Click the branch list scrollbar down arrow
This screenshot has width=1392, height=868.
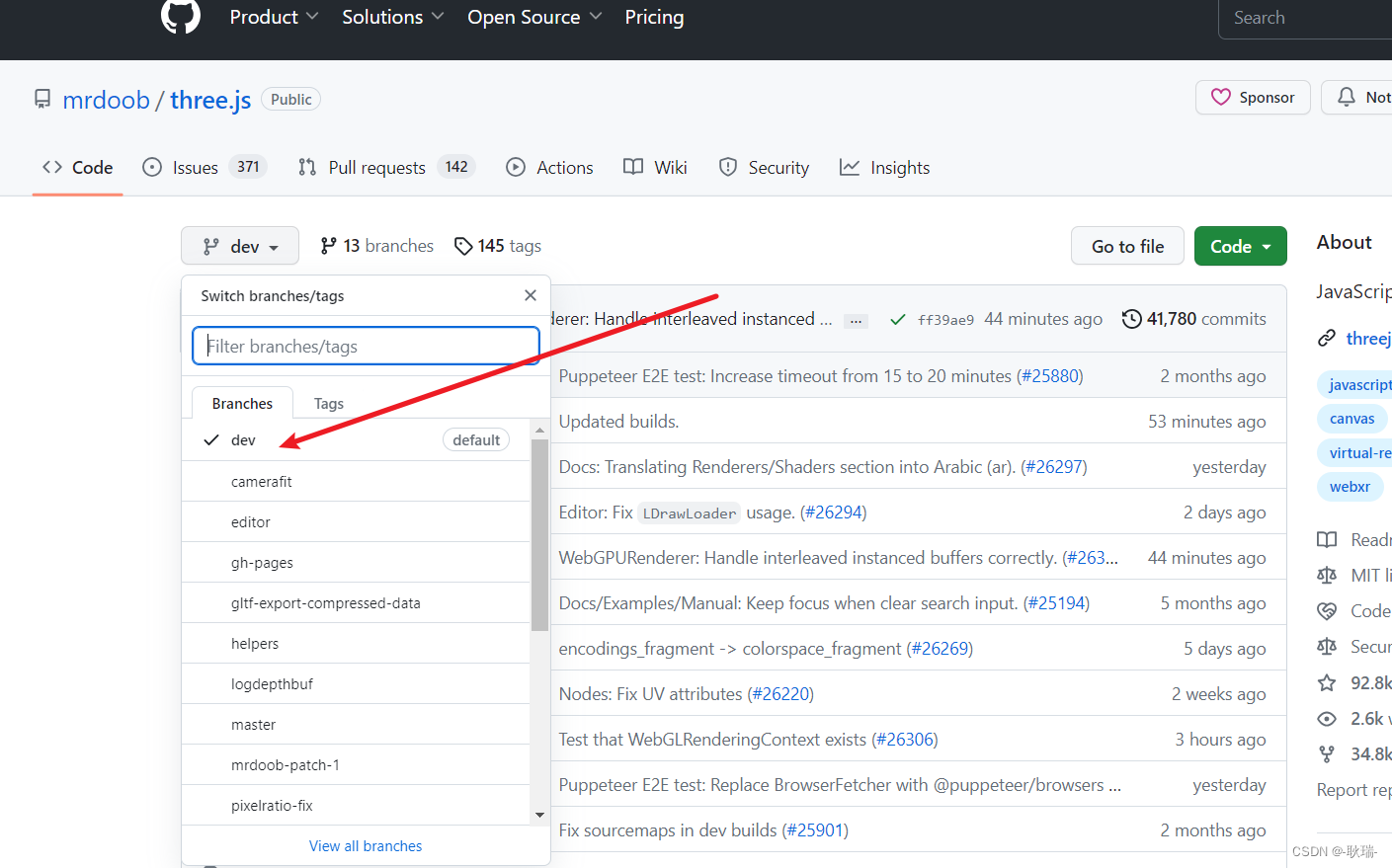539,815
